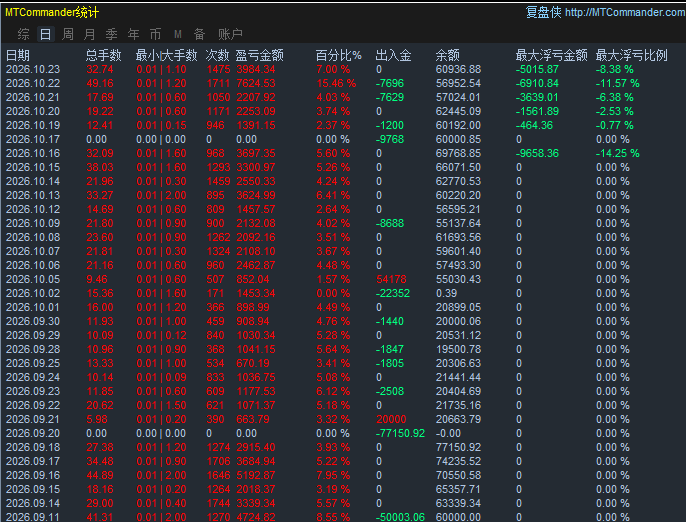Click the 余额 column header
Image resolution: width=686 pixels, height=522 pixels.
[448, 55]
